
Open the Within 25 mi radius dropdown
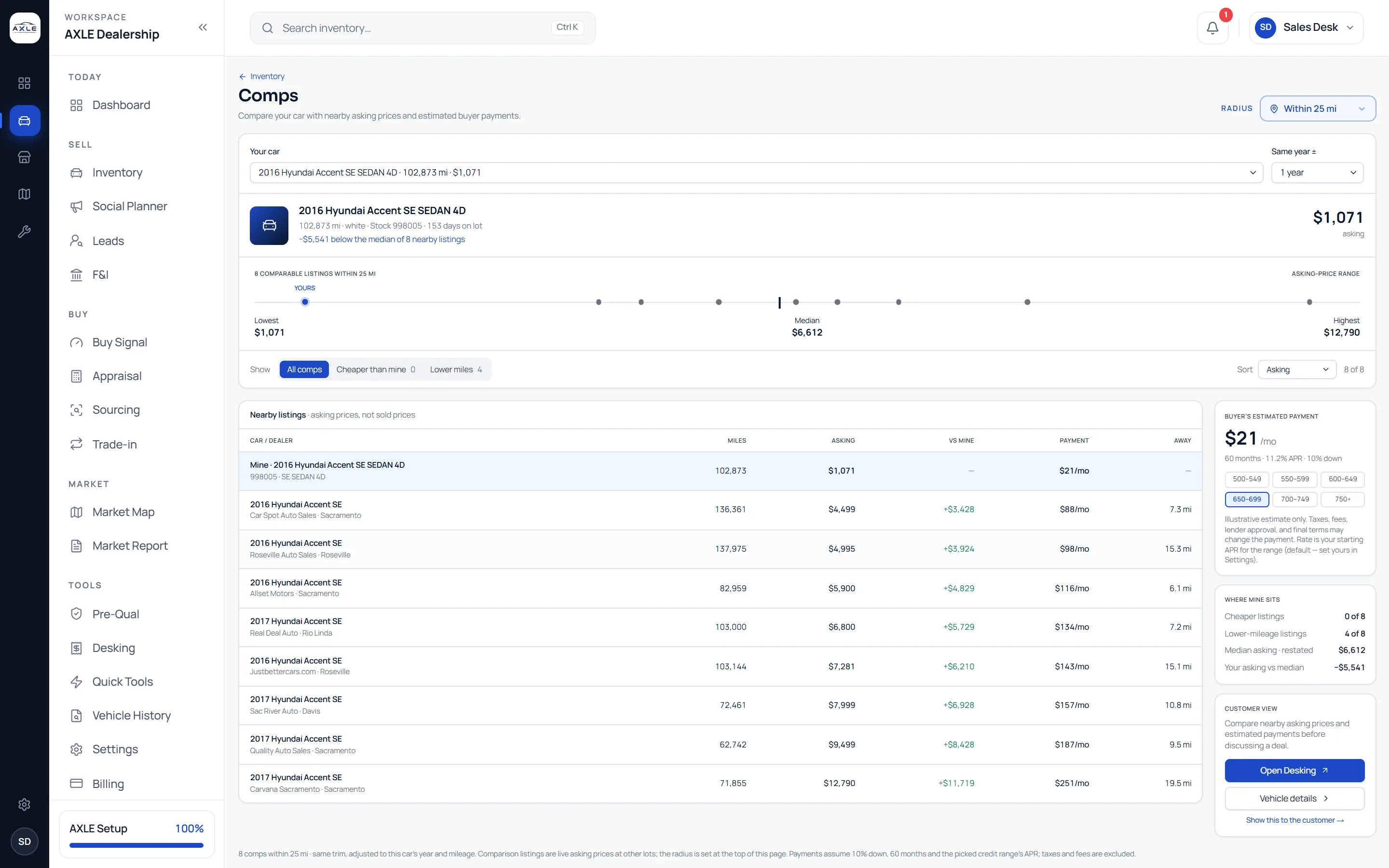coord(1317,108)
